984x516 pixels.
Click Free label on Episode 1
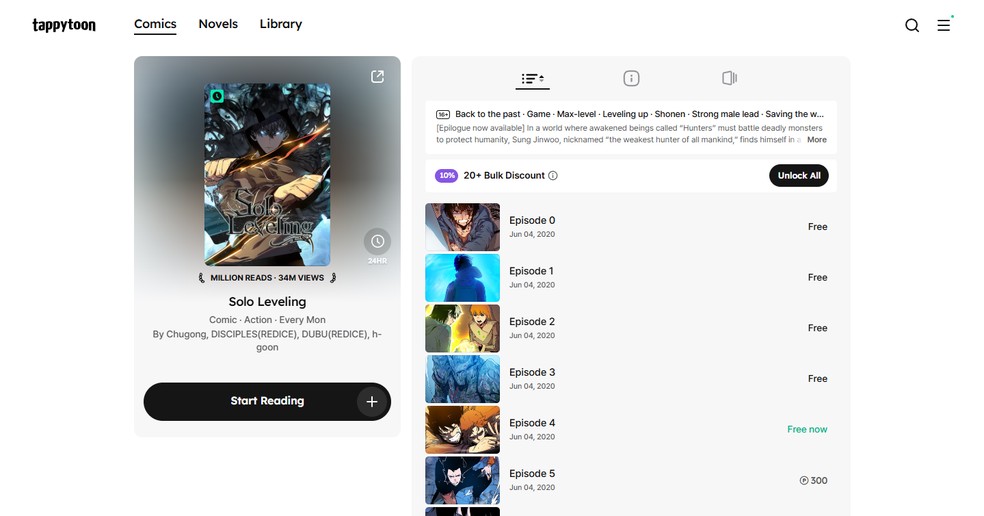tap(817, 277)
